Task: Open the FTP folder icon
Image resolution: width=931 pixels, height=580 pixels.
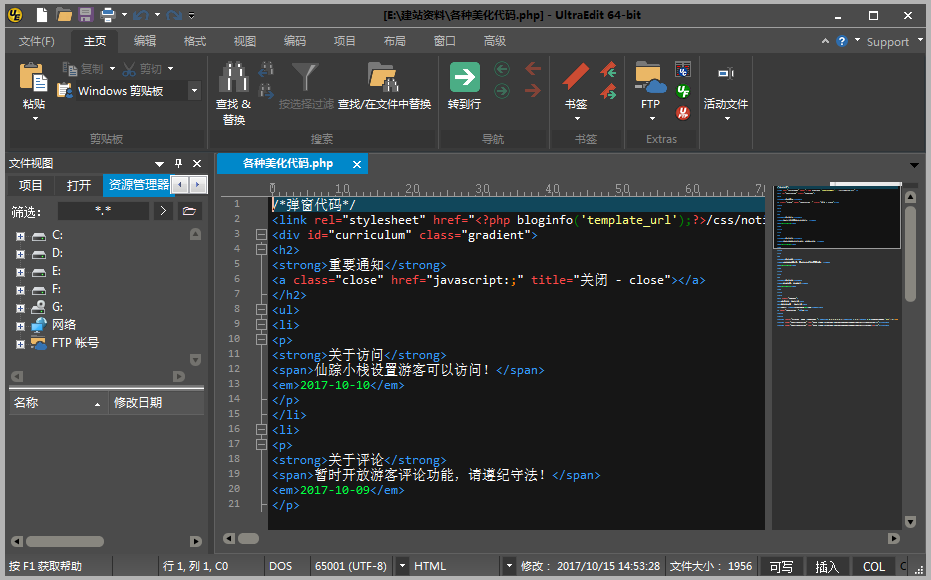Action: click(650, 78)
